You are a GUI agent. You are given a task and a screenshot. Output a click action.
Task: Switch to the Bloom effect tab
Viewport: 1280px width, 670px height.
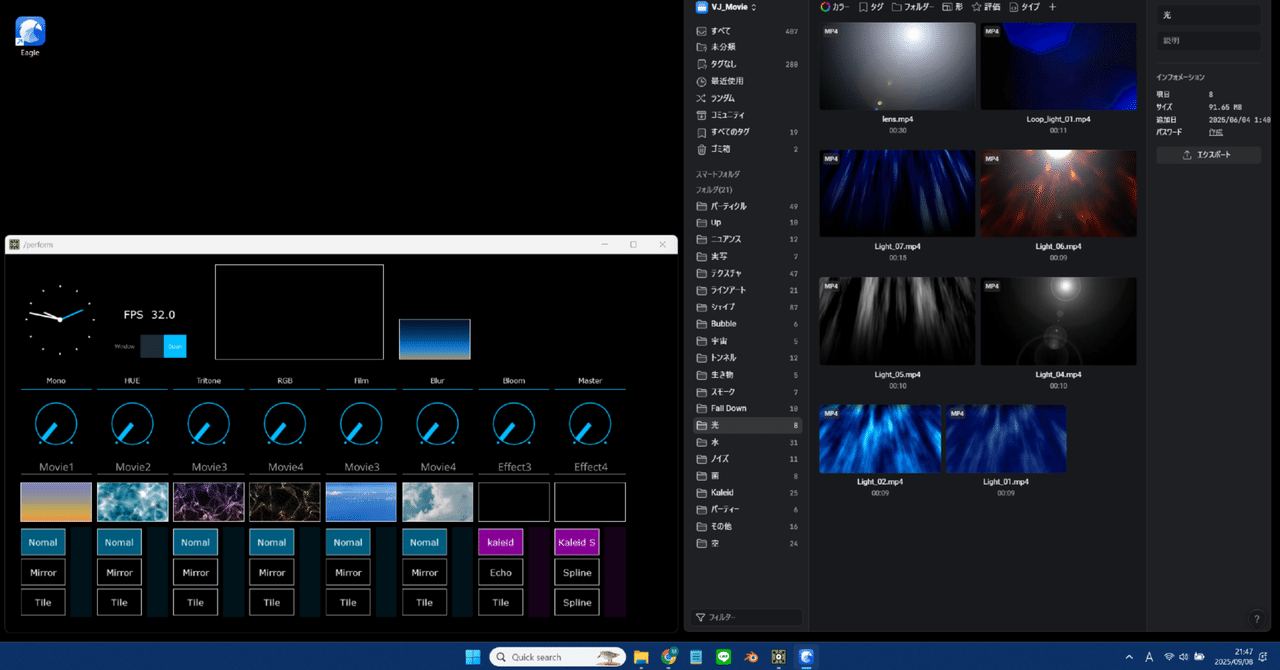[x=513, y=380]
